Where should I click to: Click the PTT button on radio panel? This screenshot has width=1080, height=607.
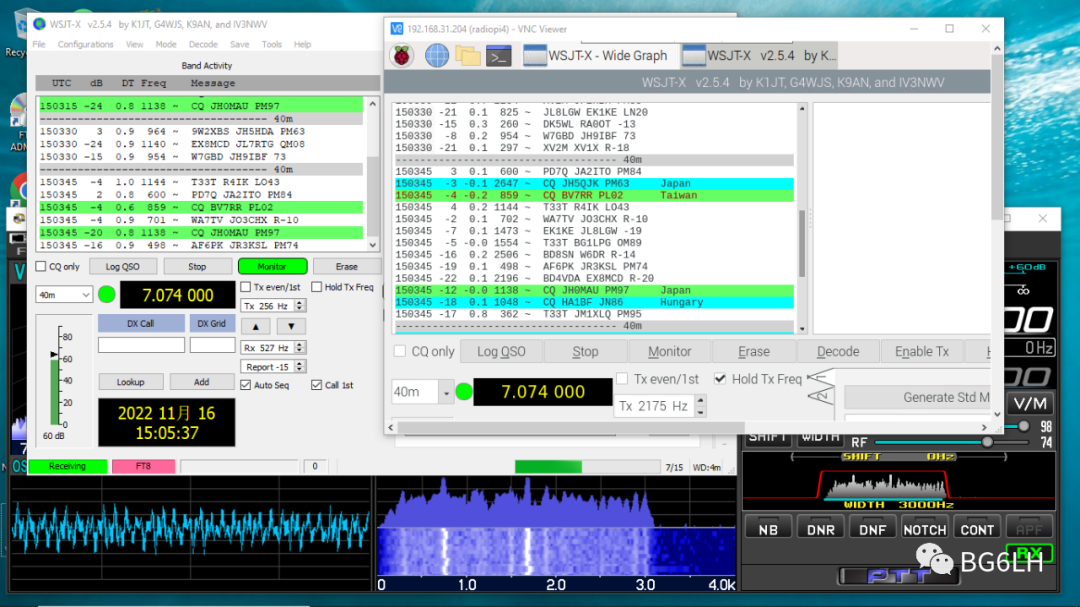(x=897, y=576)
